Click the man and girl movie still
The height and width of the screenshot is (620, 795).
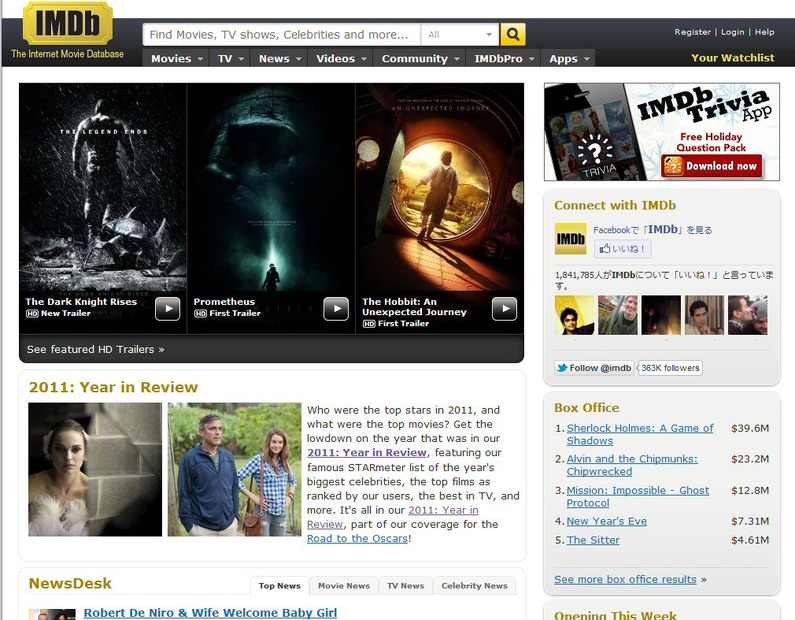(234, 469)
